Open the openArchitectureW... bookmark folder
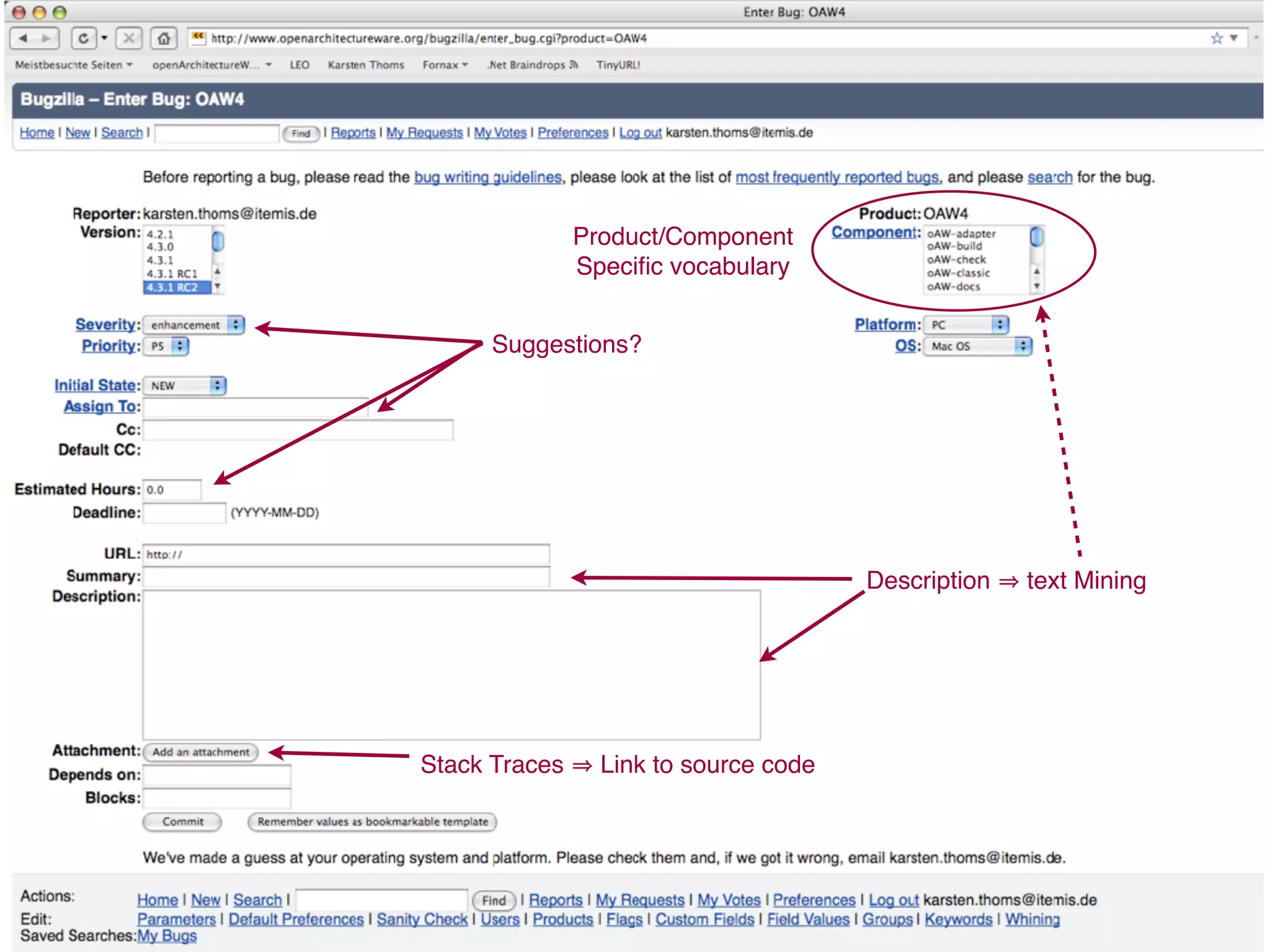 [211, 65]
